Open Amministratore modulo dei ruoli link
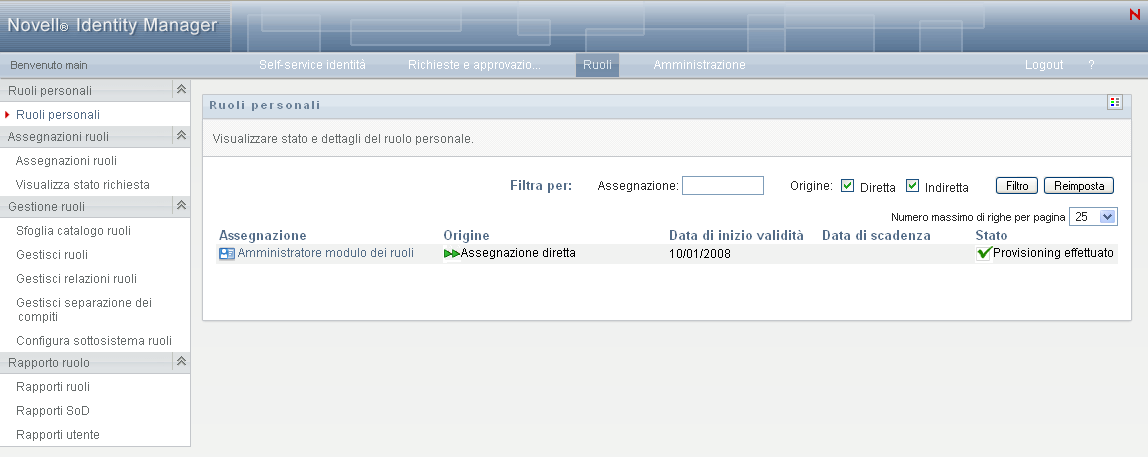1148x457 pixels. tap(326, 253)
